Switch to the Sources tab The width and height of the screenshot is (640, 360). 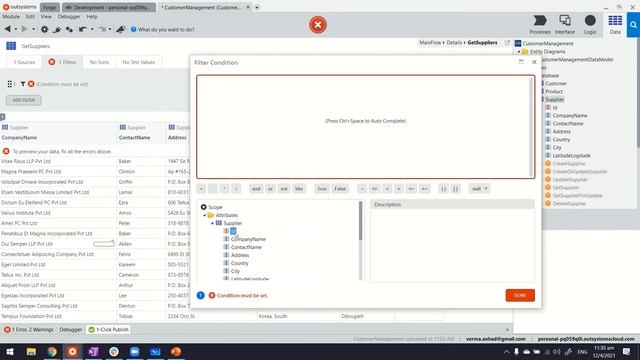point(24,62)
